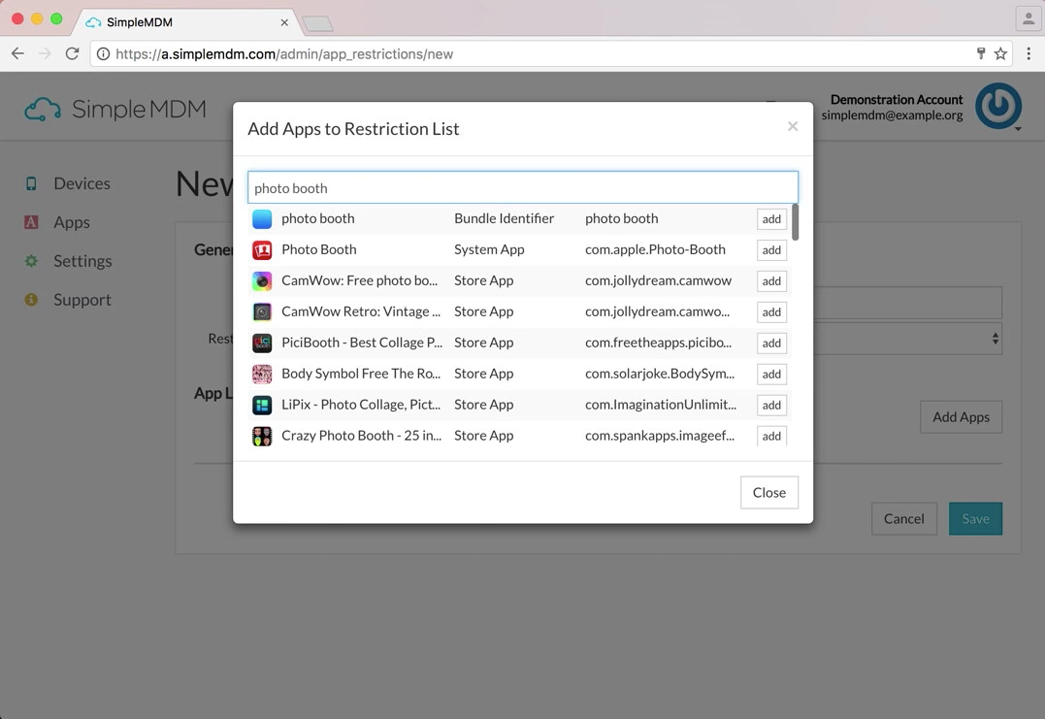
Task: Close the SimpleMDM browser tab
Action: [x=285, y=22]
